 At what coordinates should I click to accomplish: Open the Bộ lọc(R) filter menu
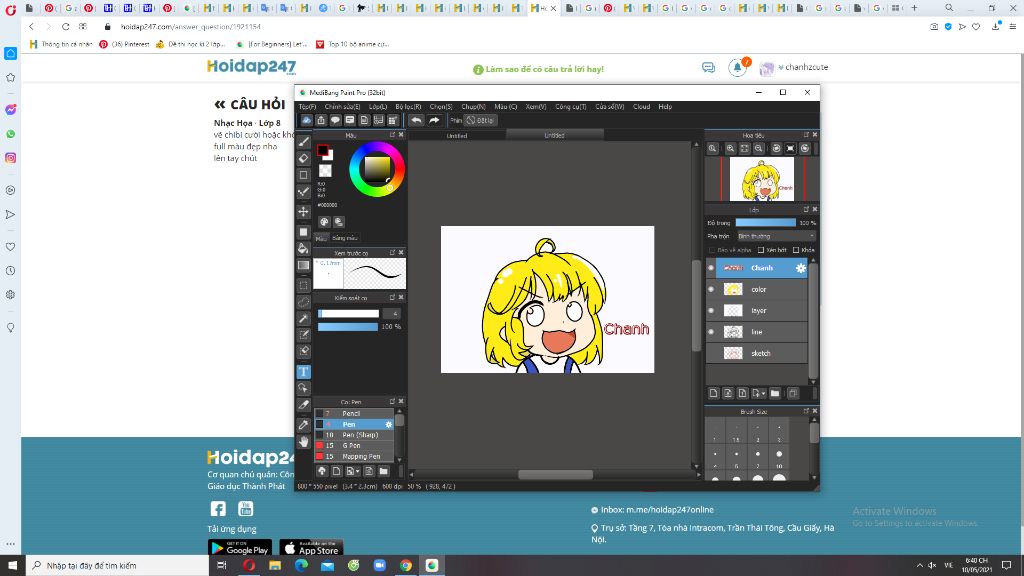(408, 106)
